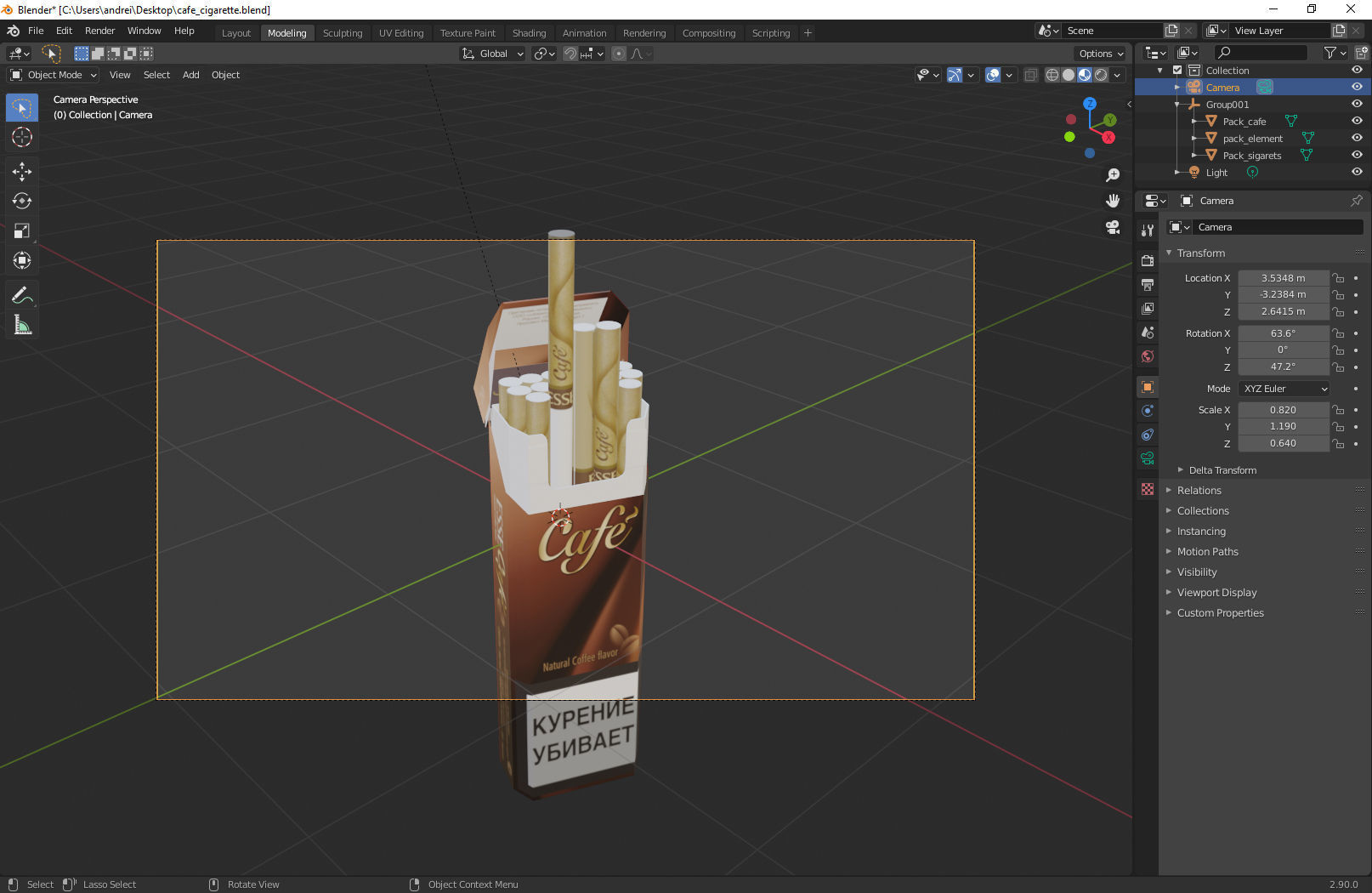
Task: Click the Scale X value field
Action: pyautogui.click(x=1283, y=410)
